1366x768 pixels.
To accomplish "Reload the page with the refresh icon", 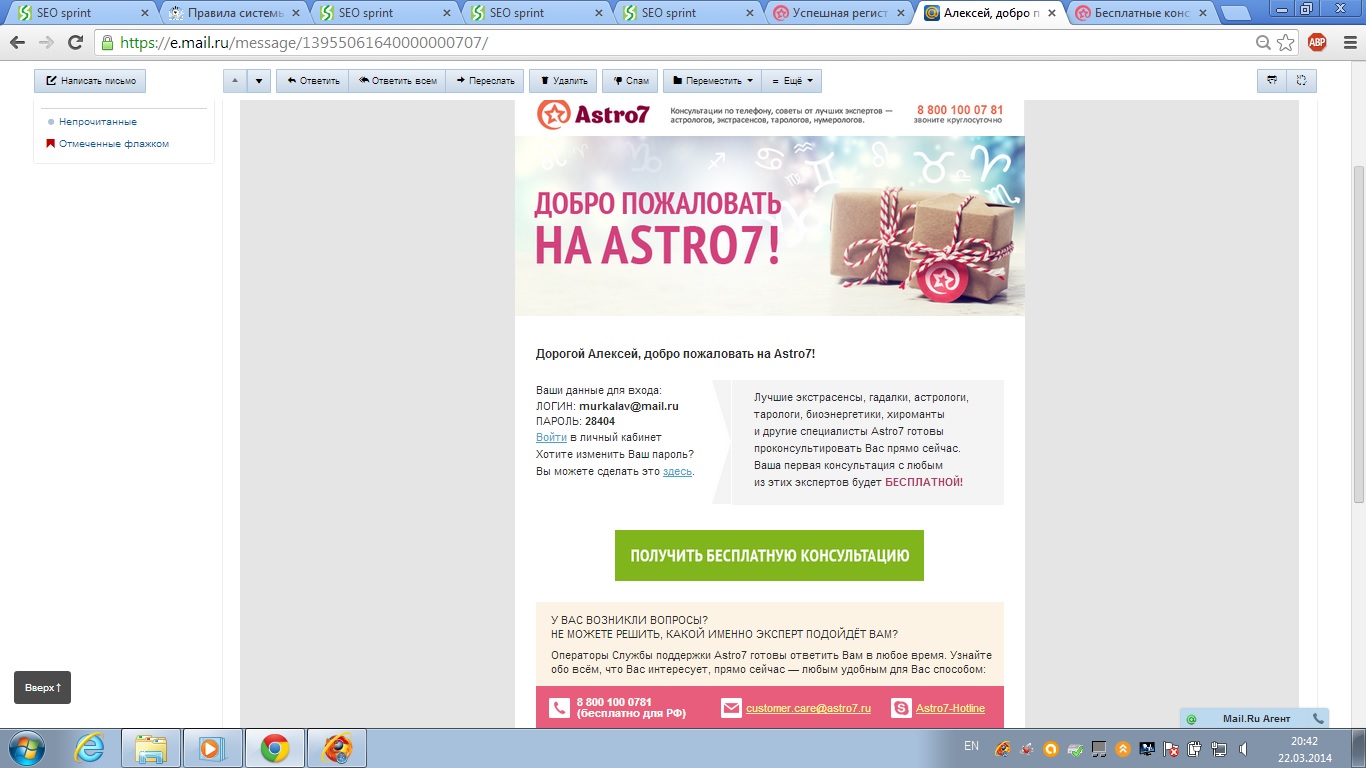I will point(75,43).
